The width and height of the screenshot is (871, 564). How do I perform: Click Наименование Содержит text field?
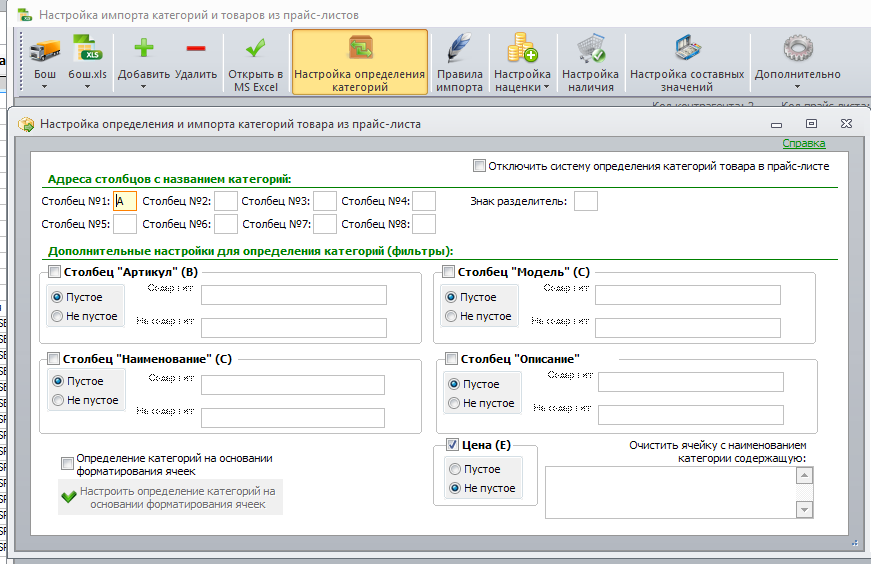point(293,385)
